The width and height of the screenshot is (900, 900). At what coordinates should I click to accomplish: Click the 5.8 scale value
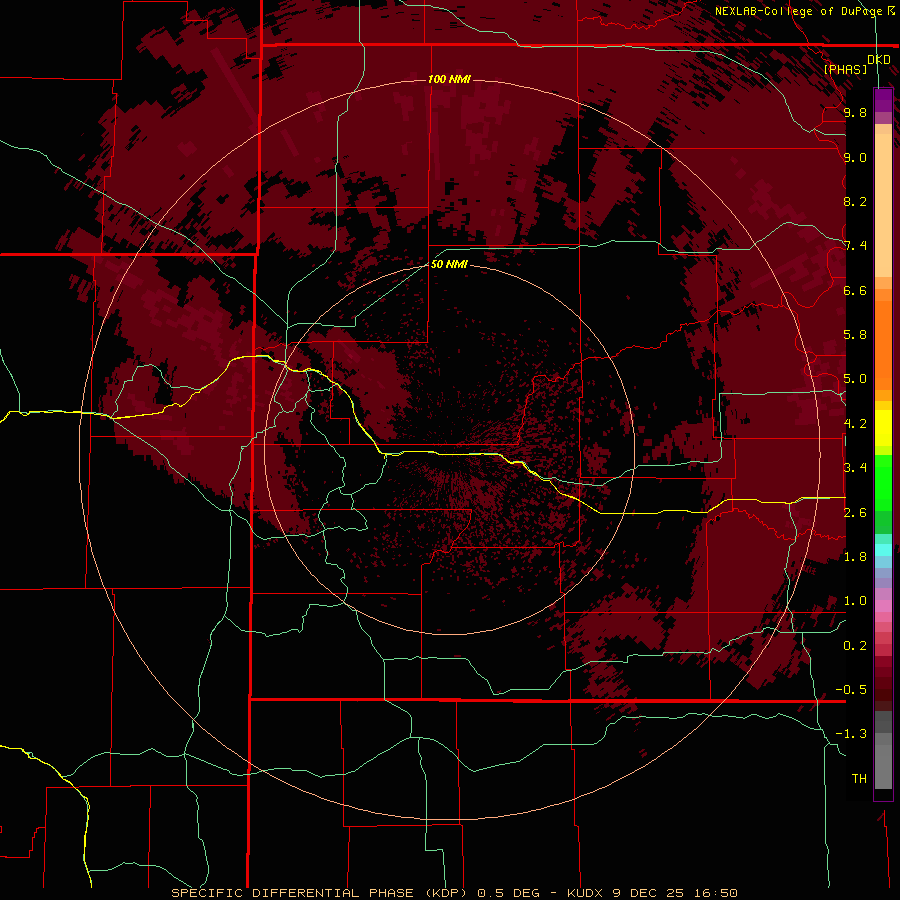point(855,335)
